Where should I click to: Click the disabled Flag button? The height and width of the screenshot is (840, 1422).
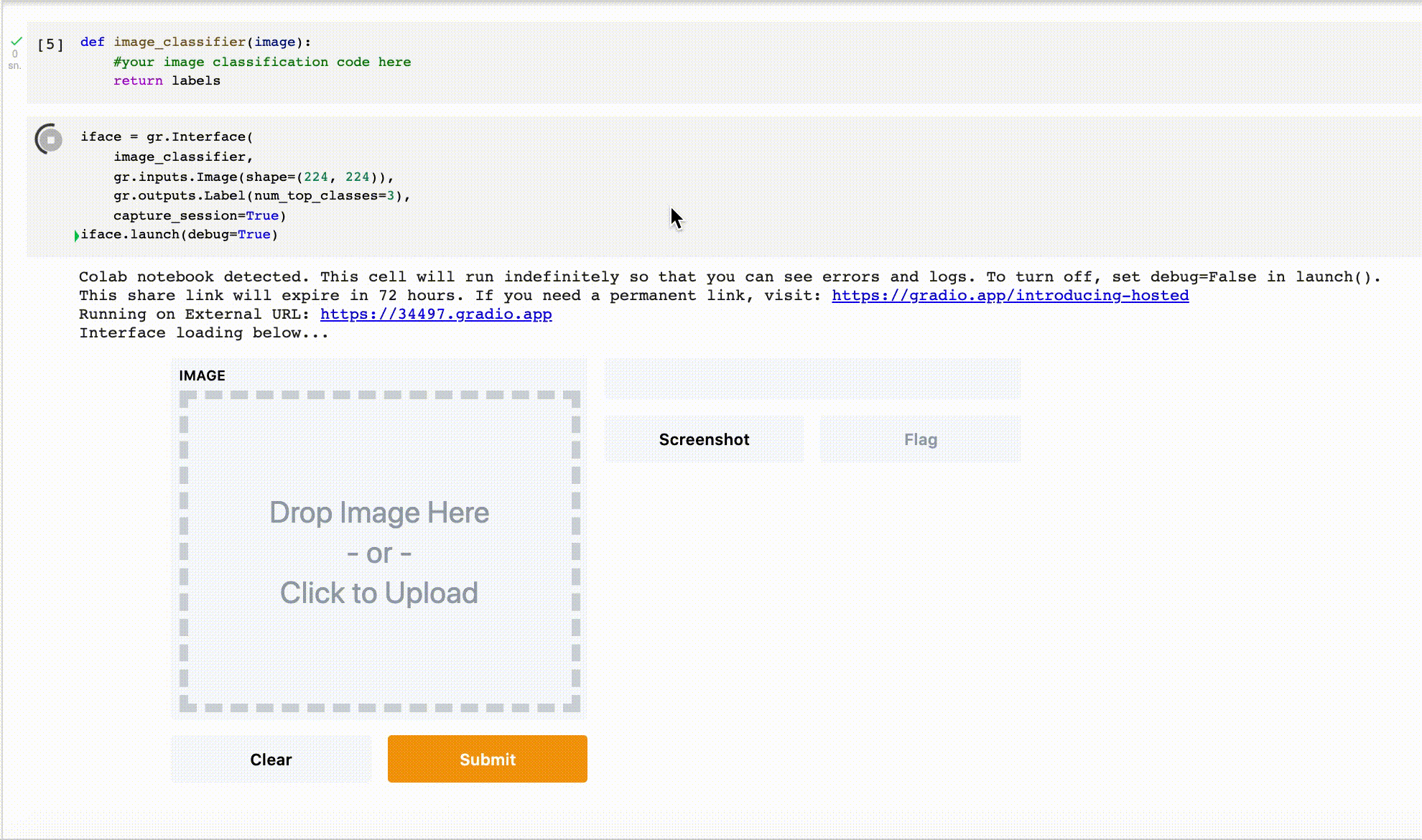pos(920,439)
